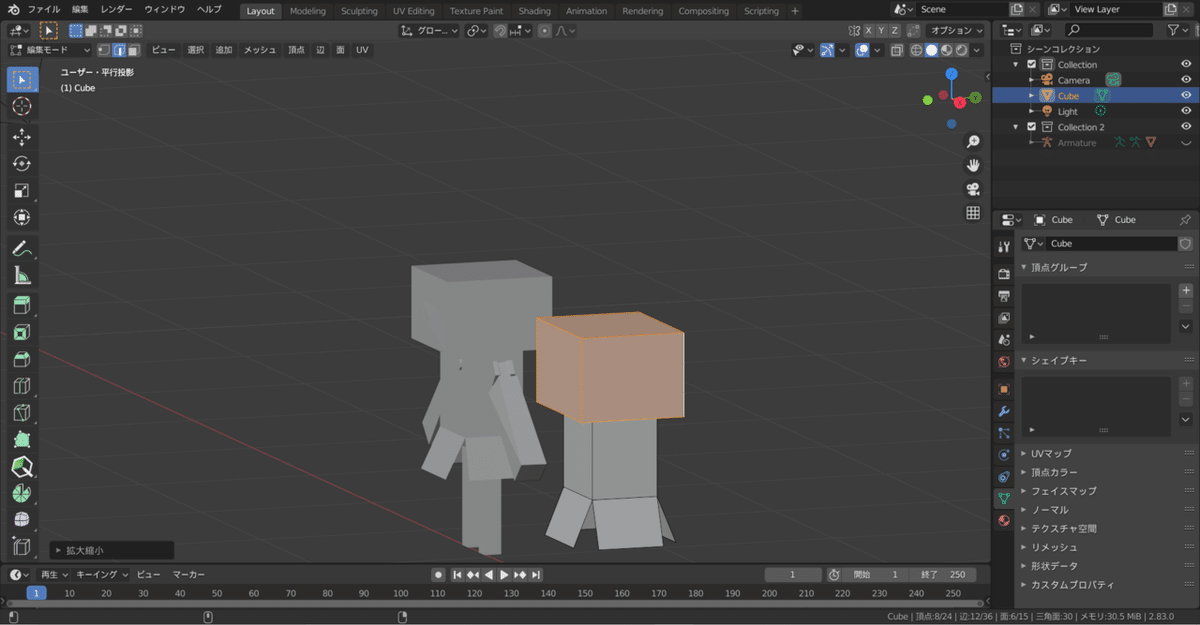Open the 頂点 menu in viewport header

(x=296, y=50)
